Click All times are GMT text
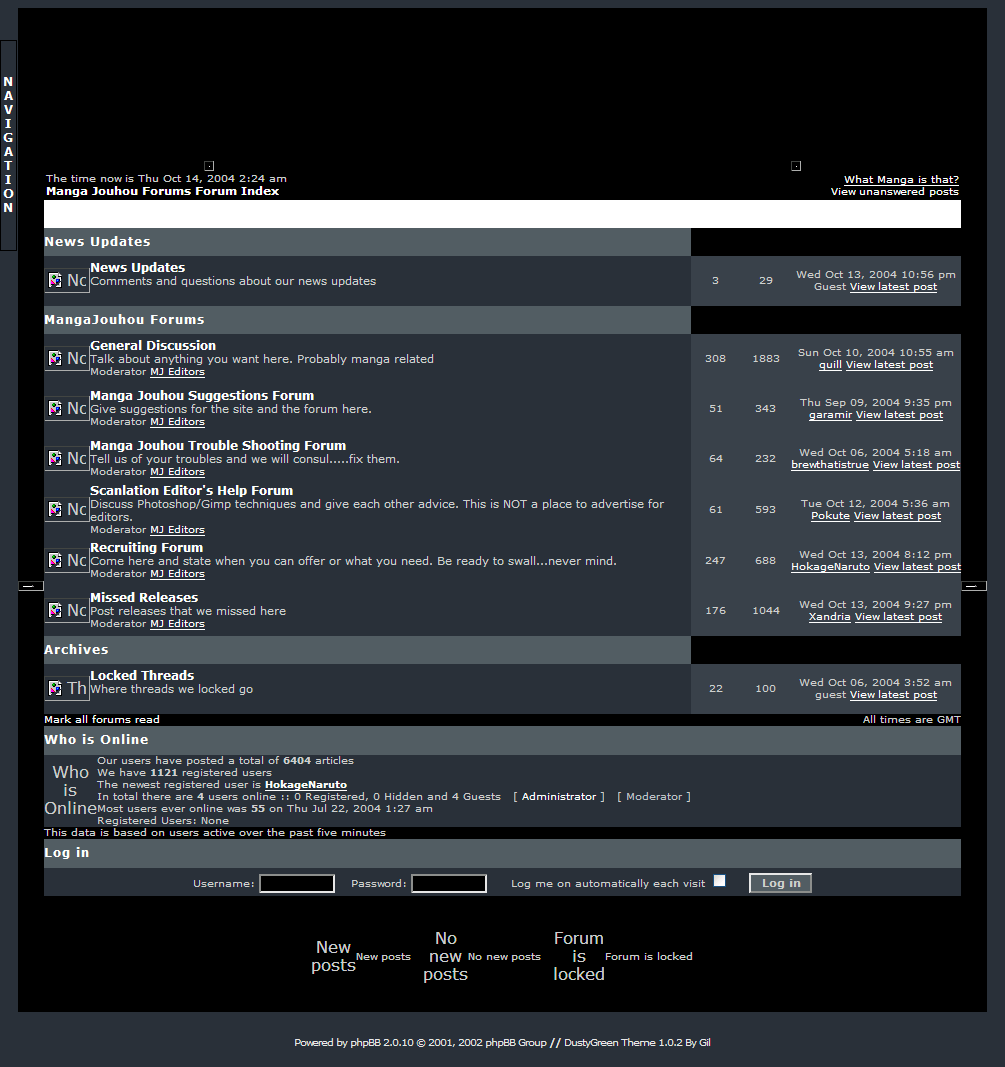The height and width of the screenshot is (1067, 1005). 912,719
